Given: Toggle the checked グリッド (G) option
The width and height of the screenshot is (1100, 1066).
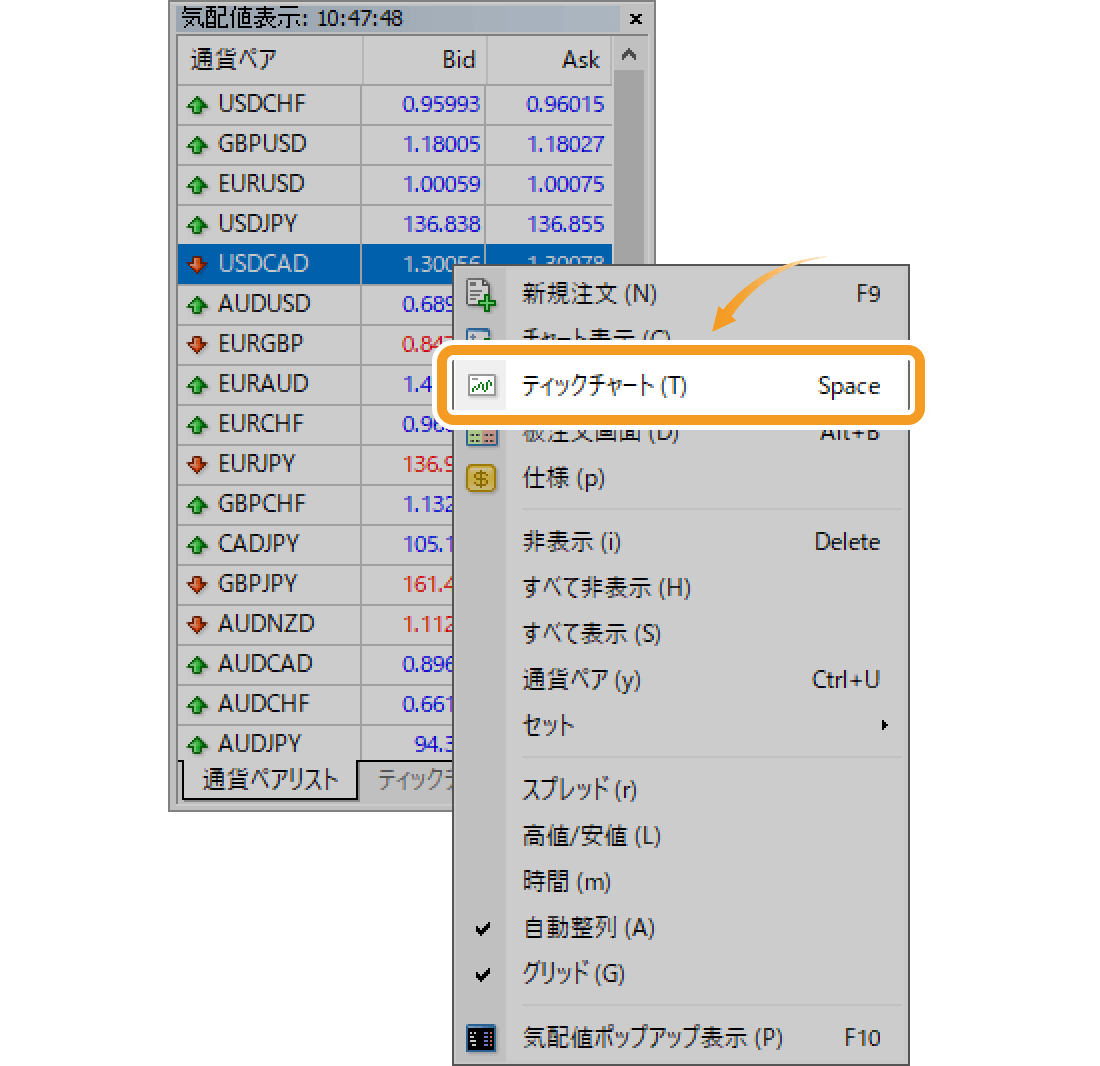Looking at the screenshot, I should 680,973.
